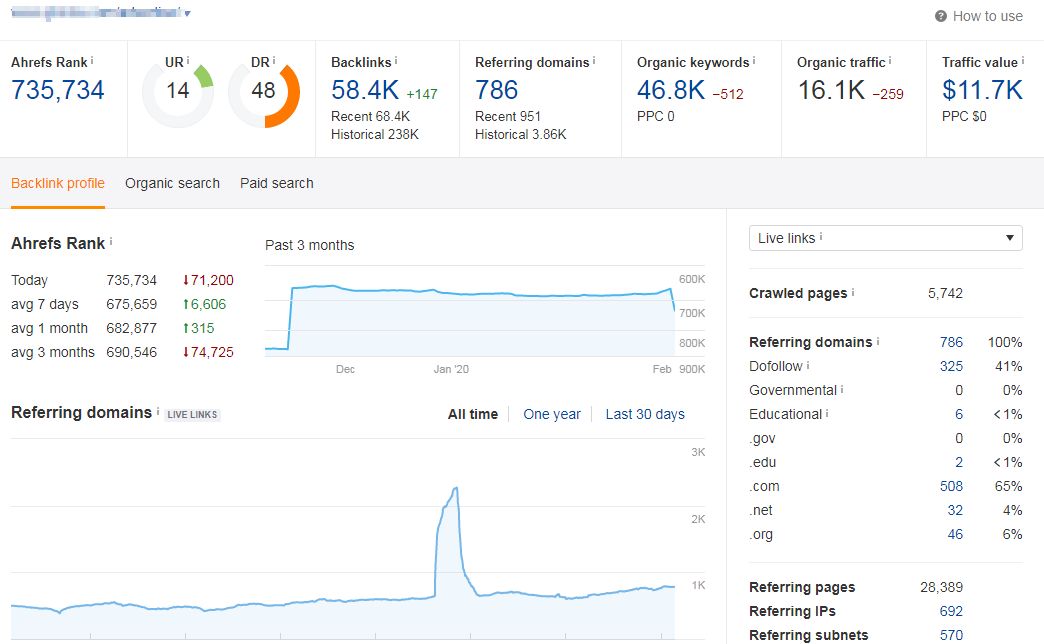Open the How to use help link
Screen dimensions: 1044x644
(x=987, y=16)
